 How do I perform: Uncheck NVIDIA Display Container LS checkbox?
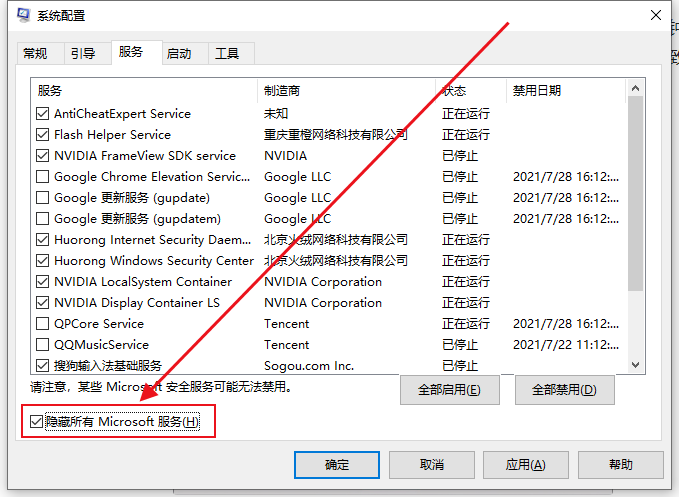click(42, 303)
